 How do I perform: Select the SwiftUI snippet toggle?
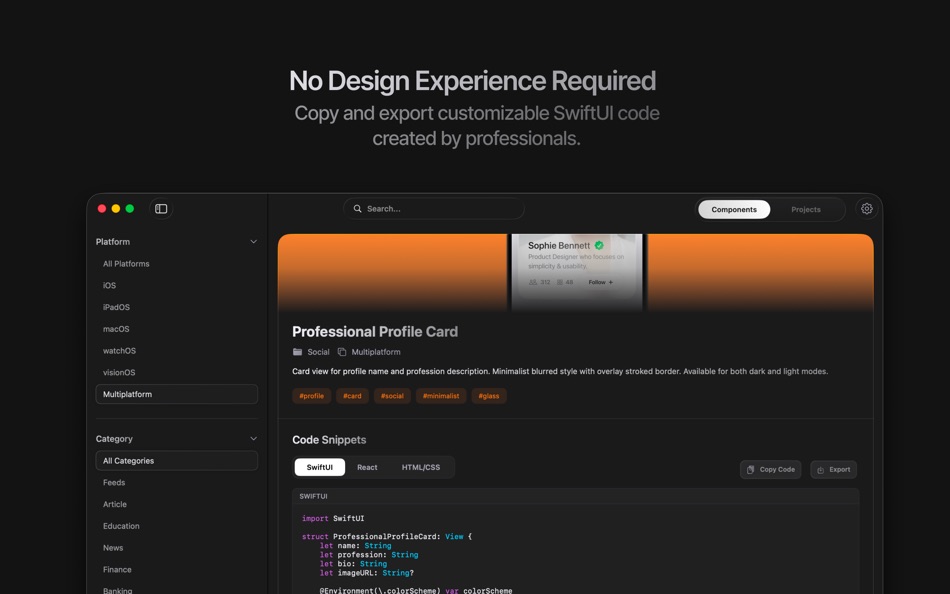(x=319, y=467)
